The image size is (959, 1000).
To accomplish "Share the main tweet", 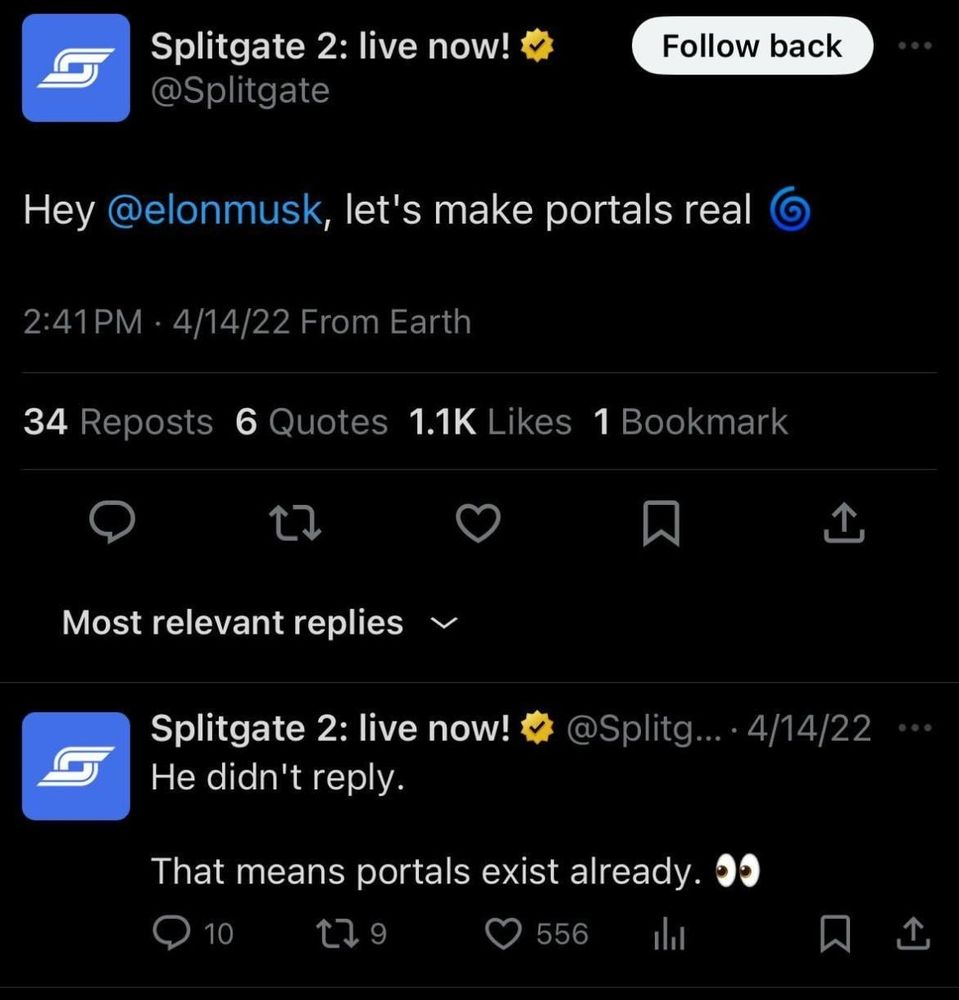I will tap(843, 525).
